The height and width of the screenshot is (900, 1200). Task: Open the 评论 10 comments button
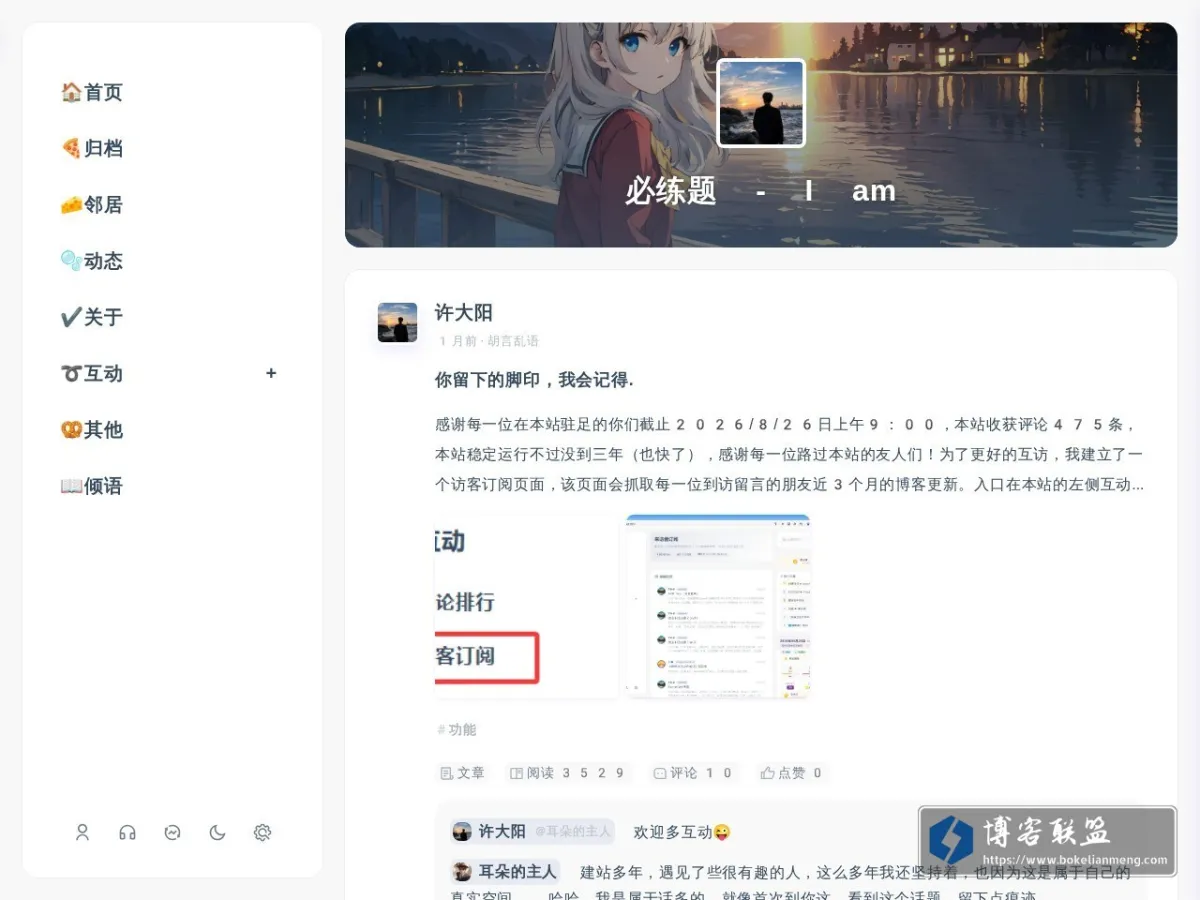[693, 773]
